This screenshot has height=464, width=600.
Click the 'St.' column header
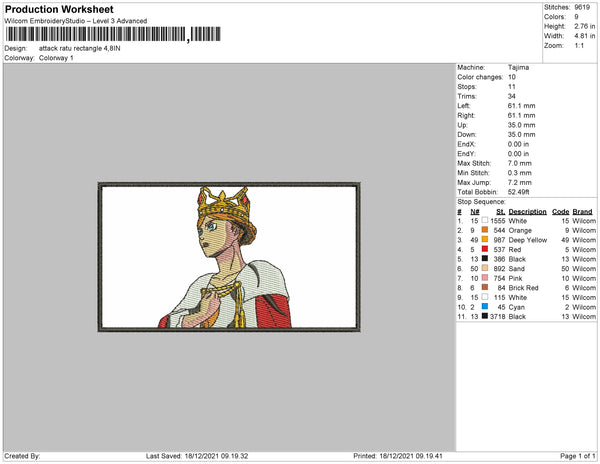[501, 212]
